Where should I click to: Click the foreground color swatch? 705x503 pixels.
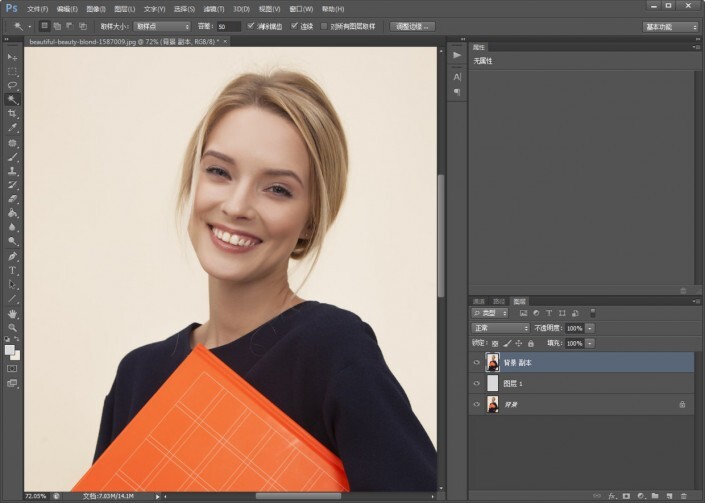pos(10,350)
